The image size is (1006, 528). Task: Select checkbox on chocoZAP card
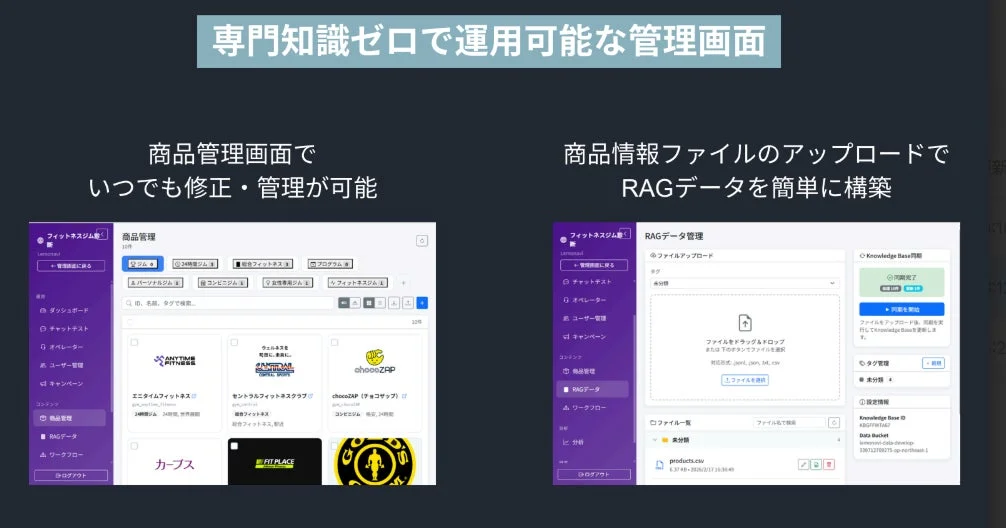[x=334, y=343]
